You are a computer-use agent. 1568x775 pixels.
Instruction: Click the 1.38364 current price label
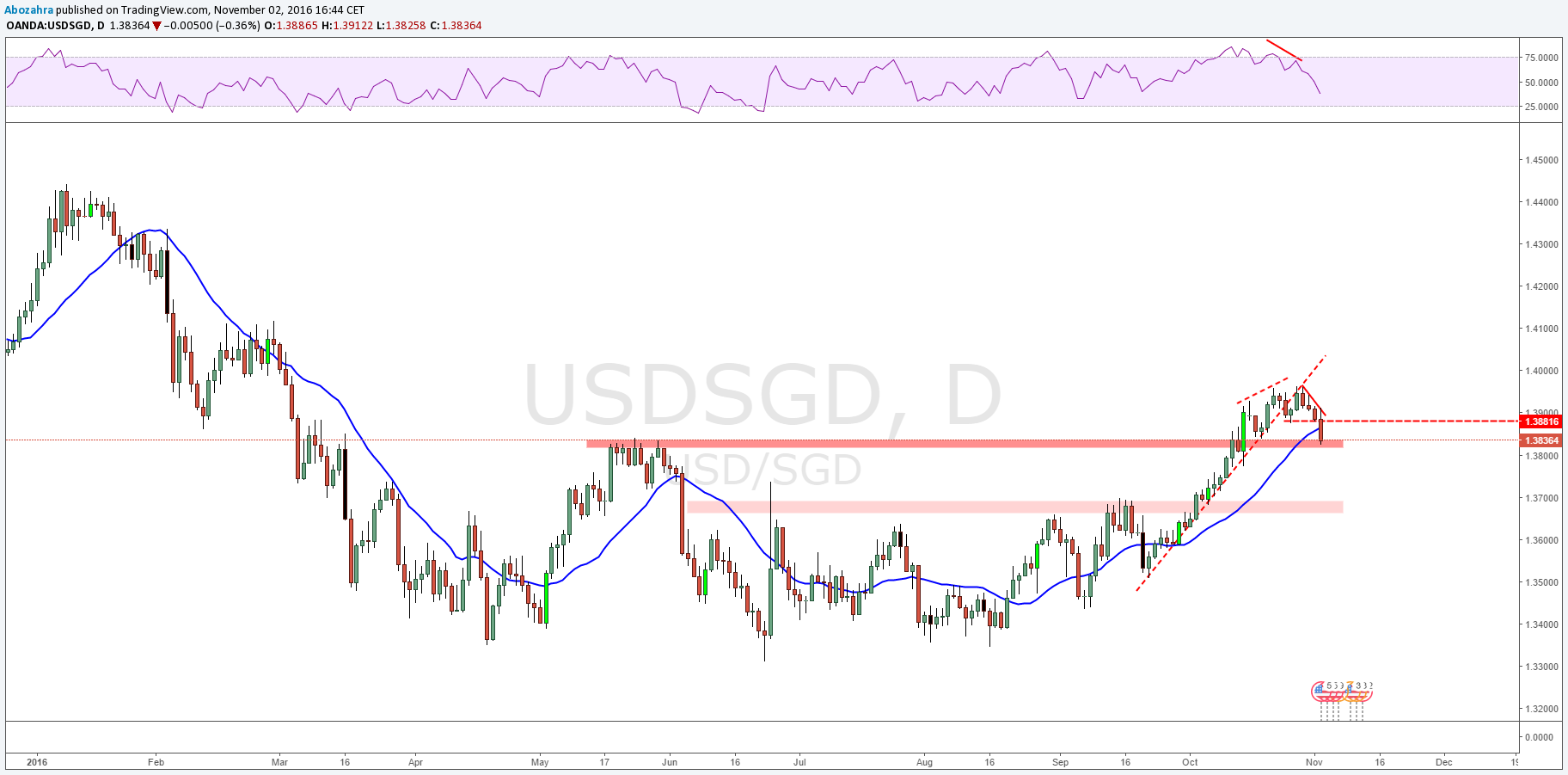1541,440
